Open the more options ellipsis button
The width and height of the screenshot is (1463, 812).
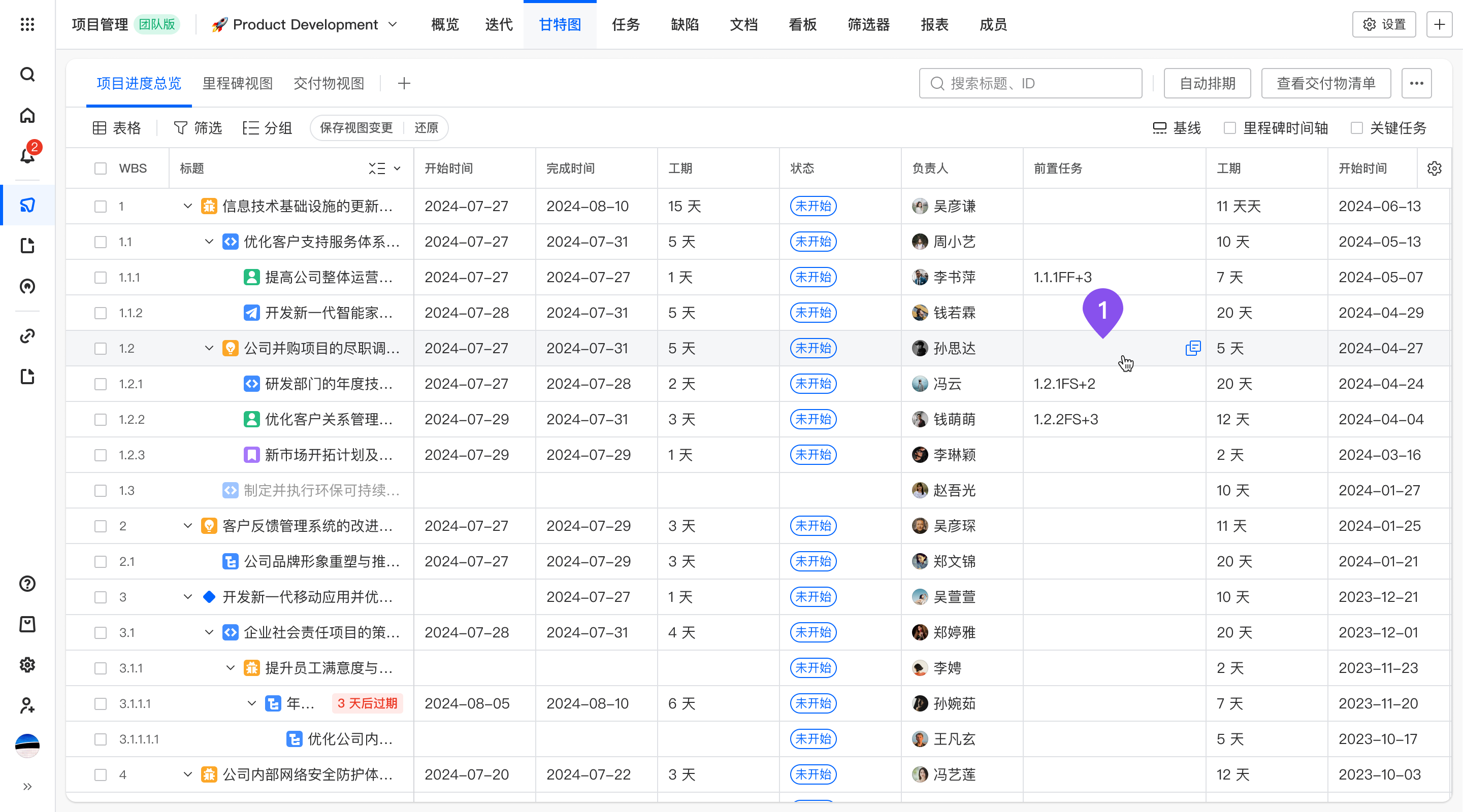tap(1416, 83)
